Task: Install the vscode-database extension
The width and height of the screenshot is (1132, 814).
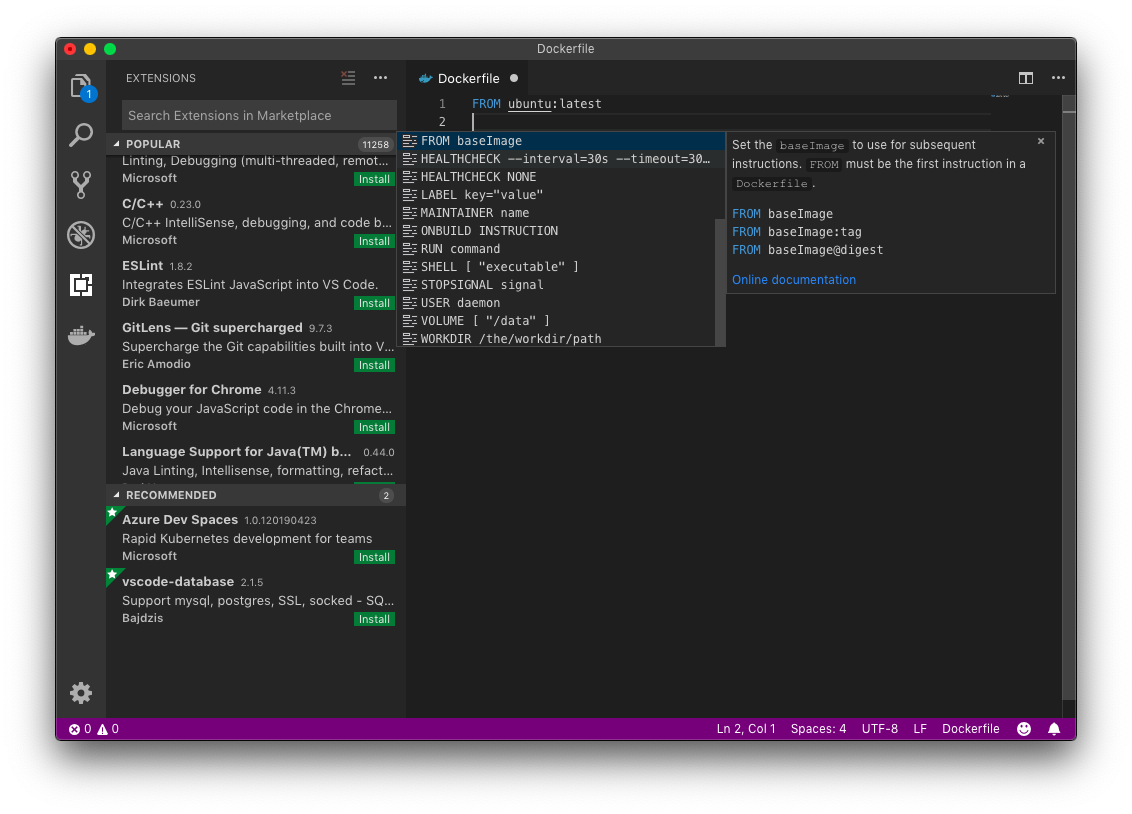Action: 374,619
